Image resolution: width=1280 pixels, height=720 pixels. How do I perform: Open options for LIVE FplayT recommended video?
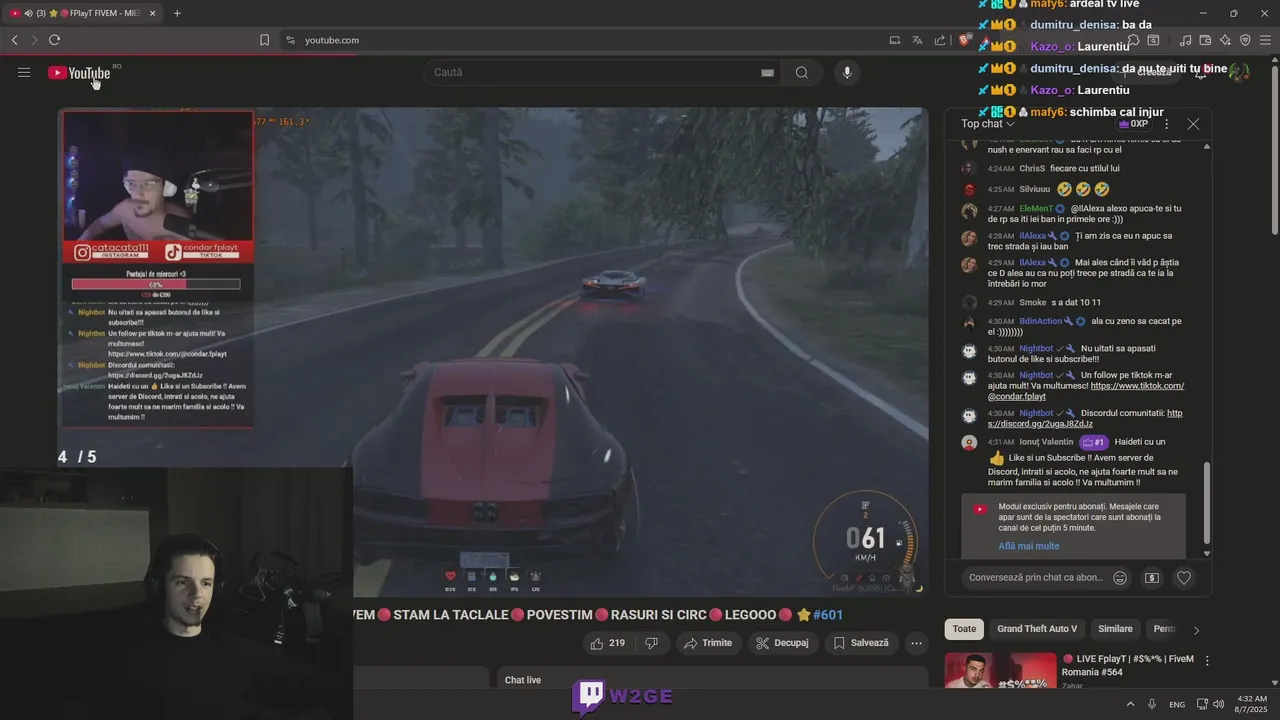point(1207,661)
